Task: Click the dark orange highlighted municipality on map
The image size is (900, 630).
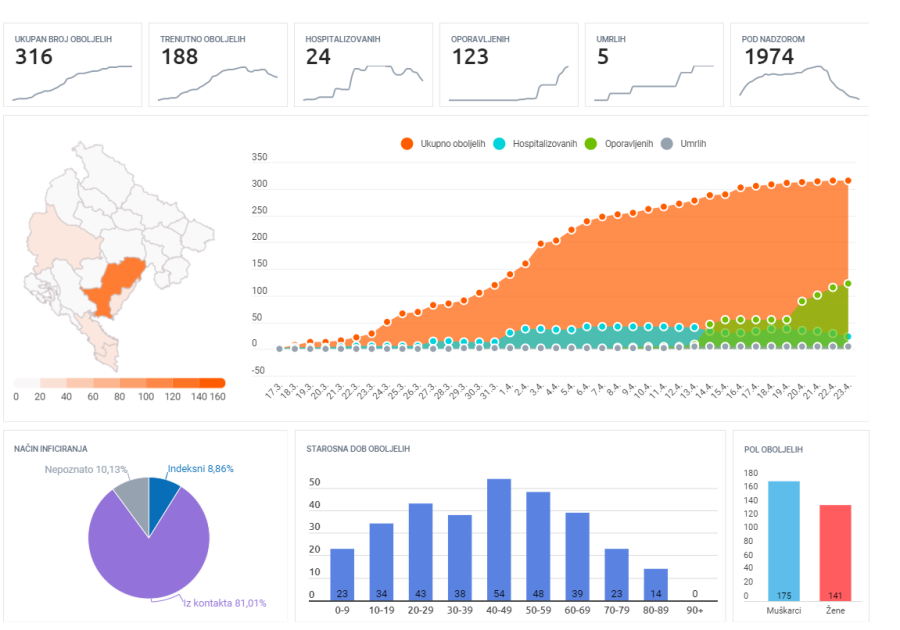Action: tap(115, 284)
